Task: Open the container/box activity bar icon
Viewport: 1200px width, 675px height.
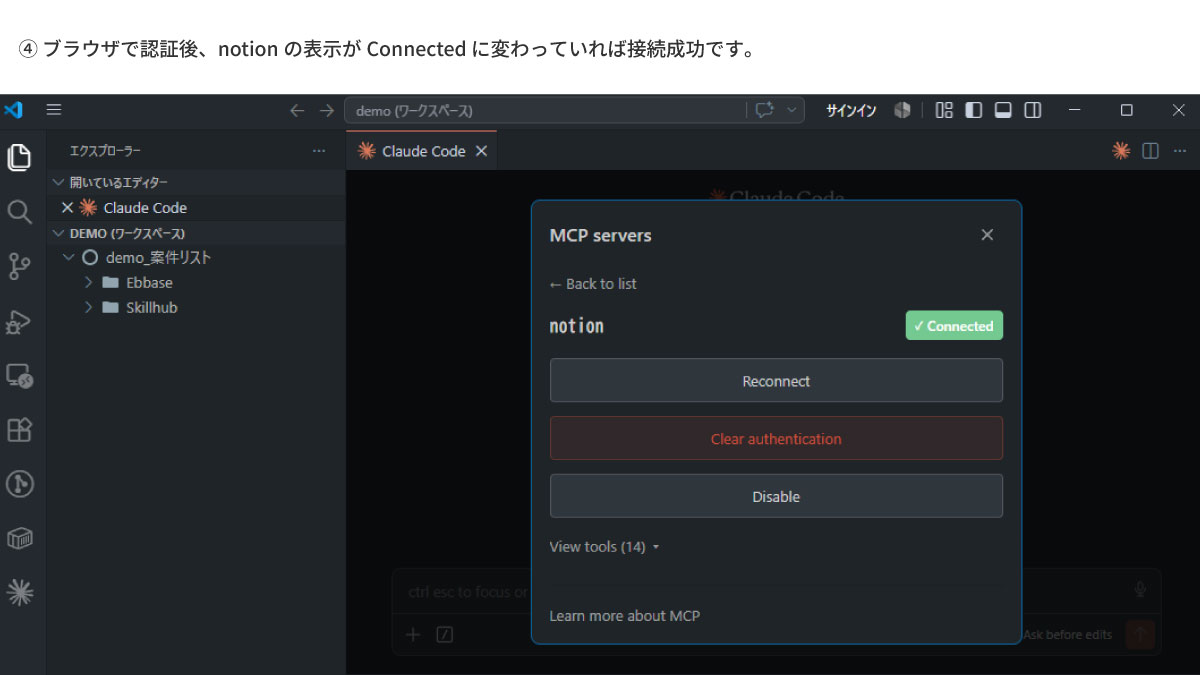Action: [20, 539]
